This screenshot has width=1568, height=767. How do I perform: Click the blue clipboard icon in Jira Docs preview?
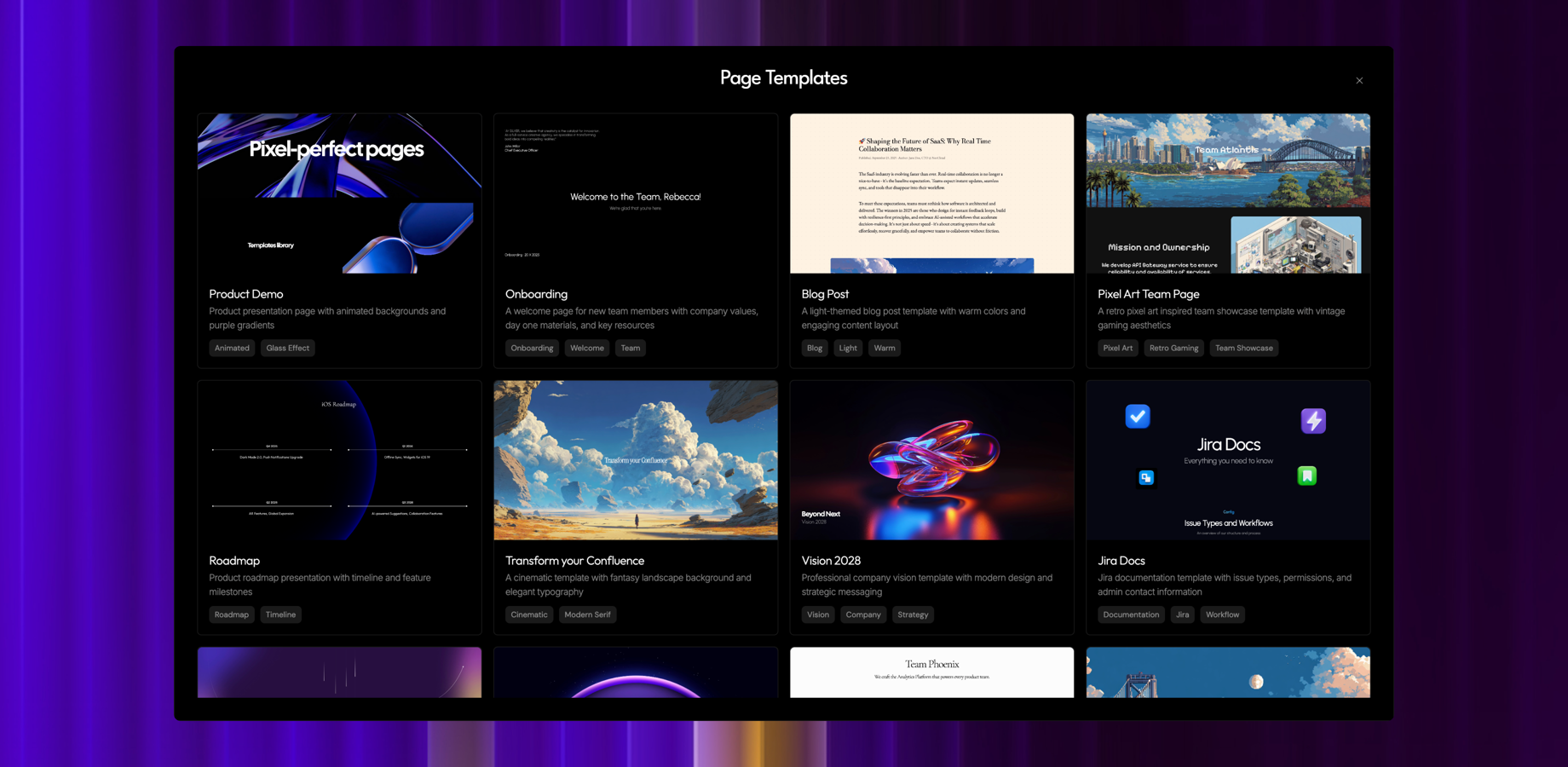(1146, 477)
